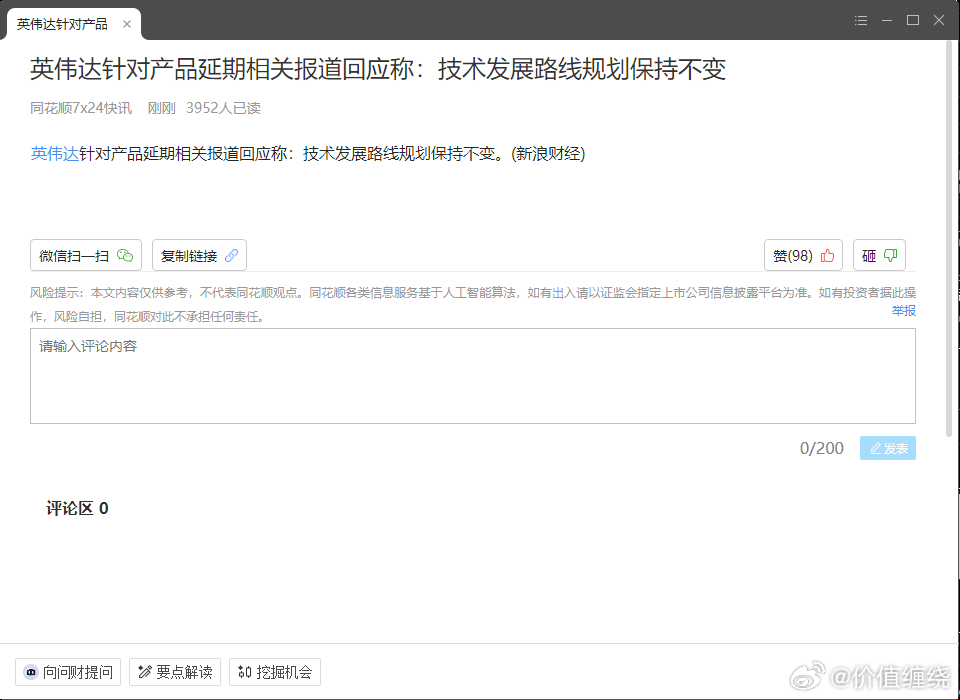960x700 pixels.
Task: Close the news window
Action: [x=939, y=20]
